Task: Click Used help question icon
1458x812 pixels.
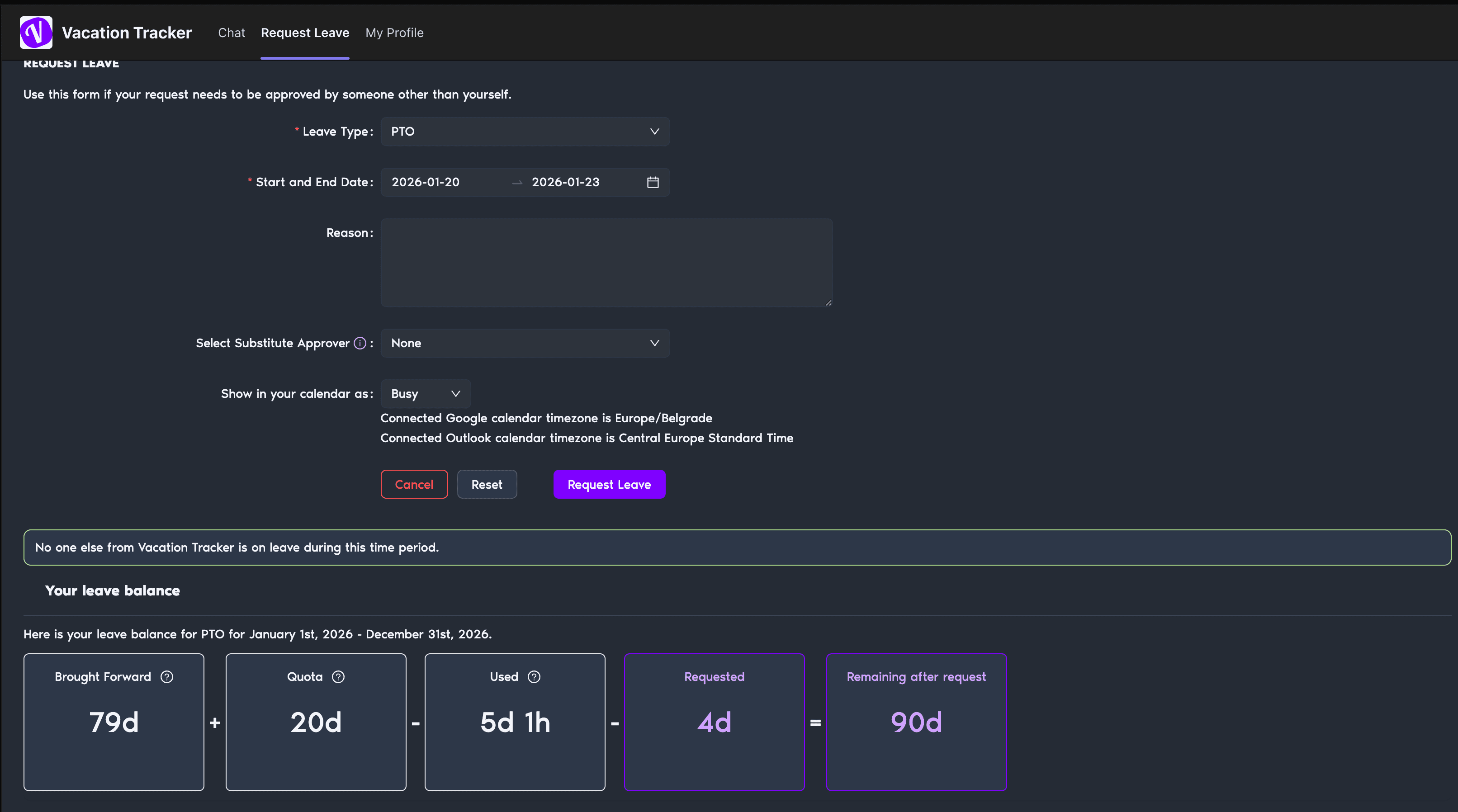Action: pos(534,677)
